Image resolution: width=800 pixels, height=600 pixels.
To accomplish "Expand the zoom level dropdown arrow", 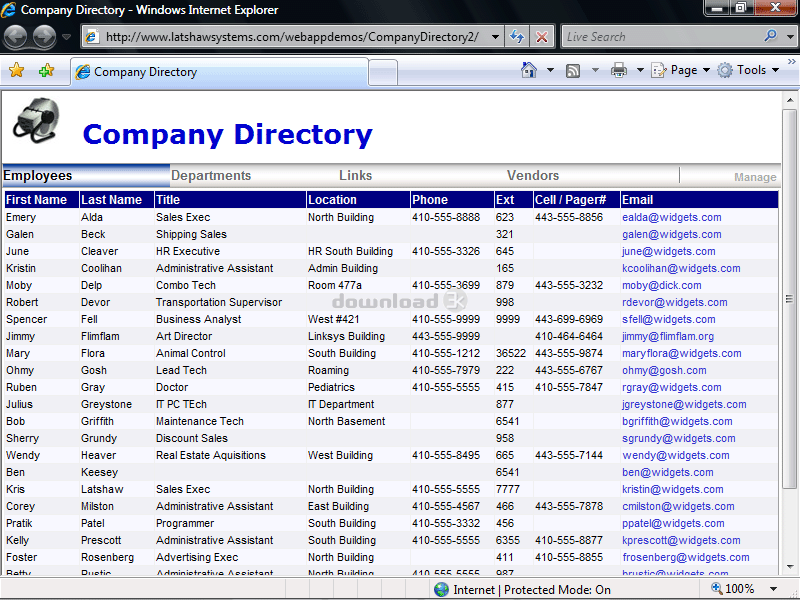I will tap(773, 589).
